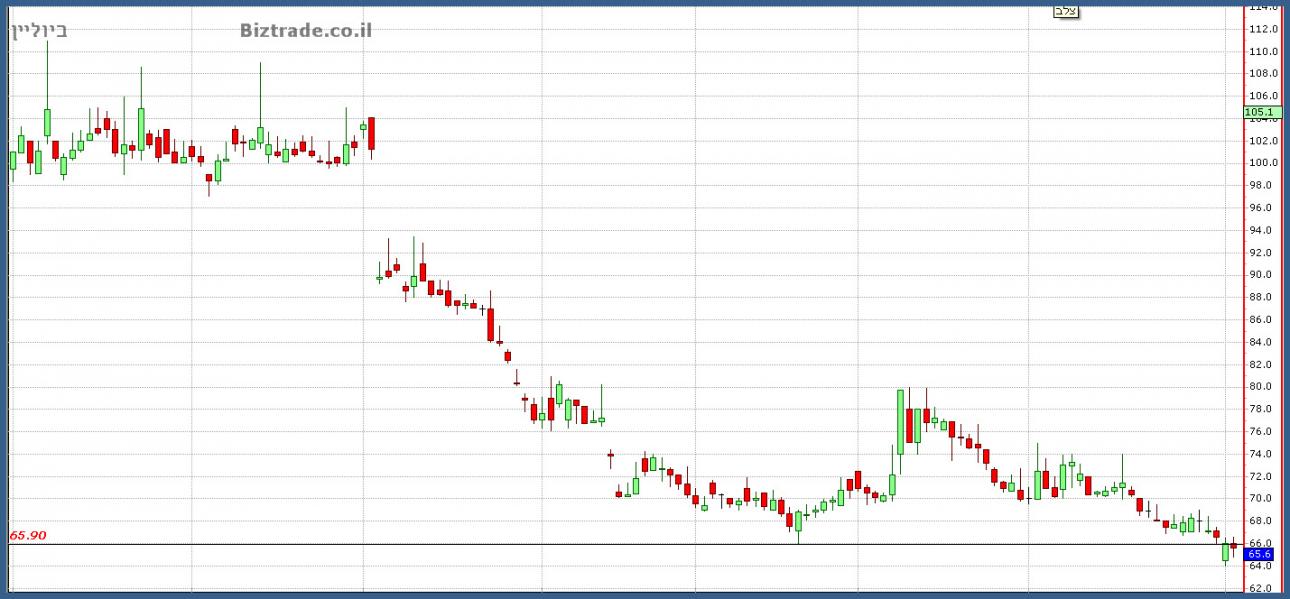Click the 70.0 price axis label
Image resolution: width=1290 pixels, height=599 pixels.
tap(1260, 499)
